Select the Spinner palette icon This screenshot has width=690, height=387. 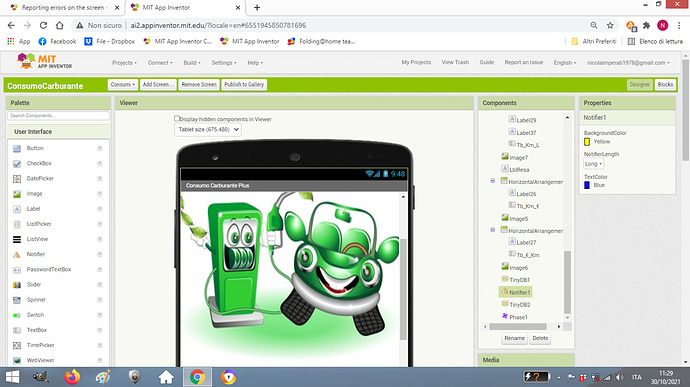click(x=17, y=300)
